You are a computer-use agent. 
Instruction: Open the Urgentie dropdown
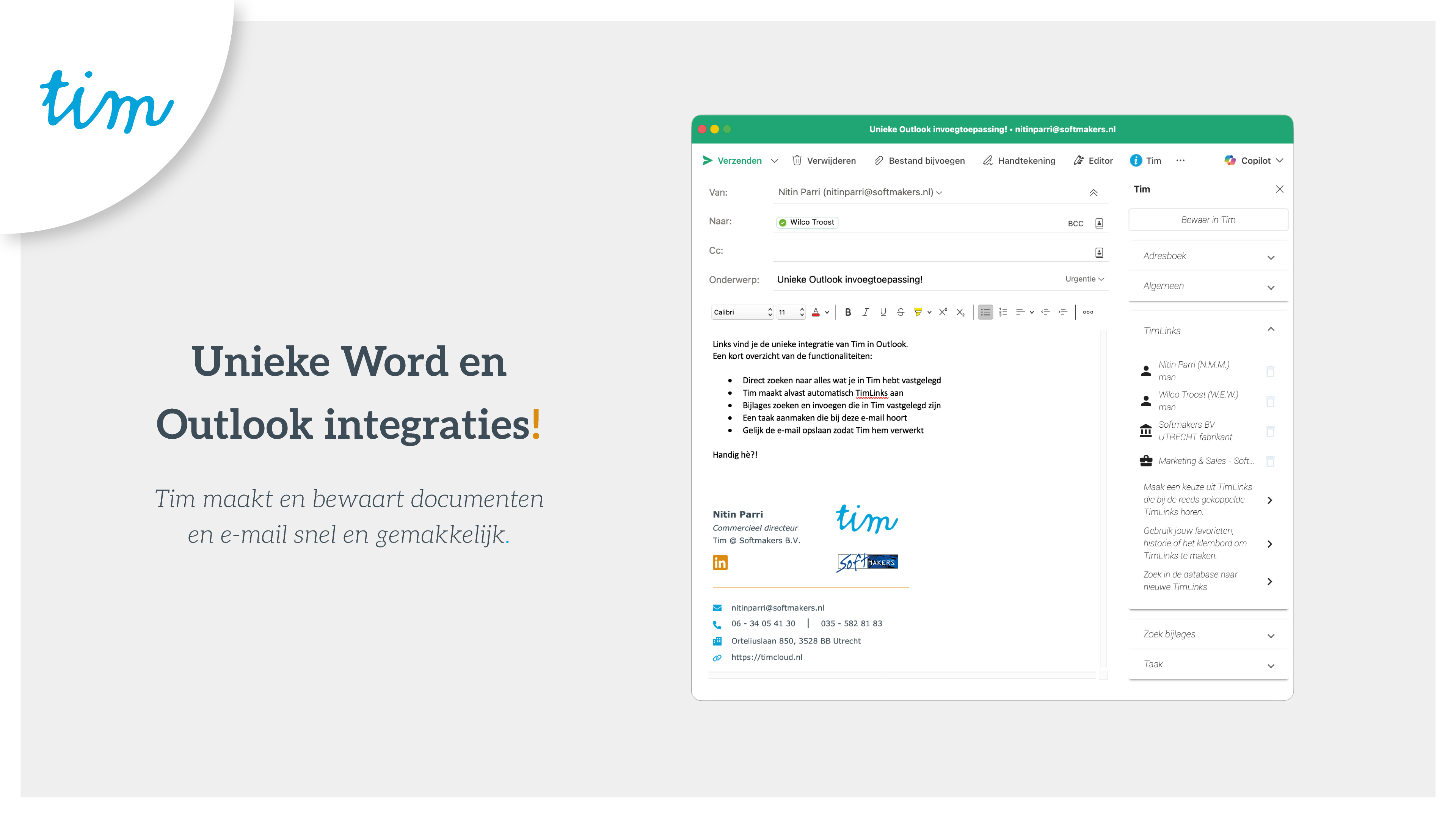[x=1084, y=279]
